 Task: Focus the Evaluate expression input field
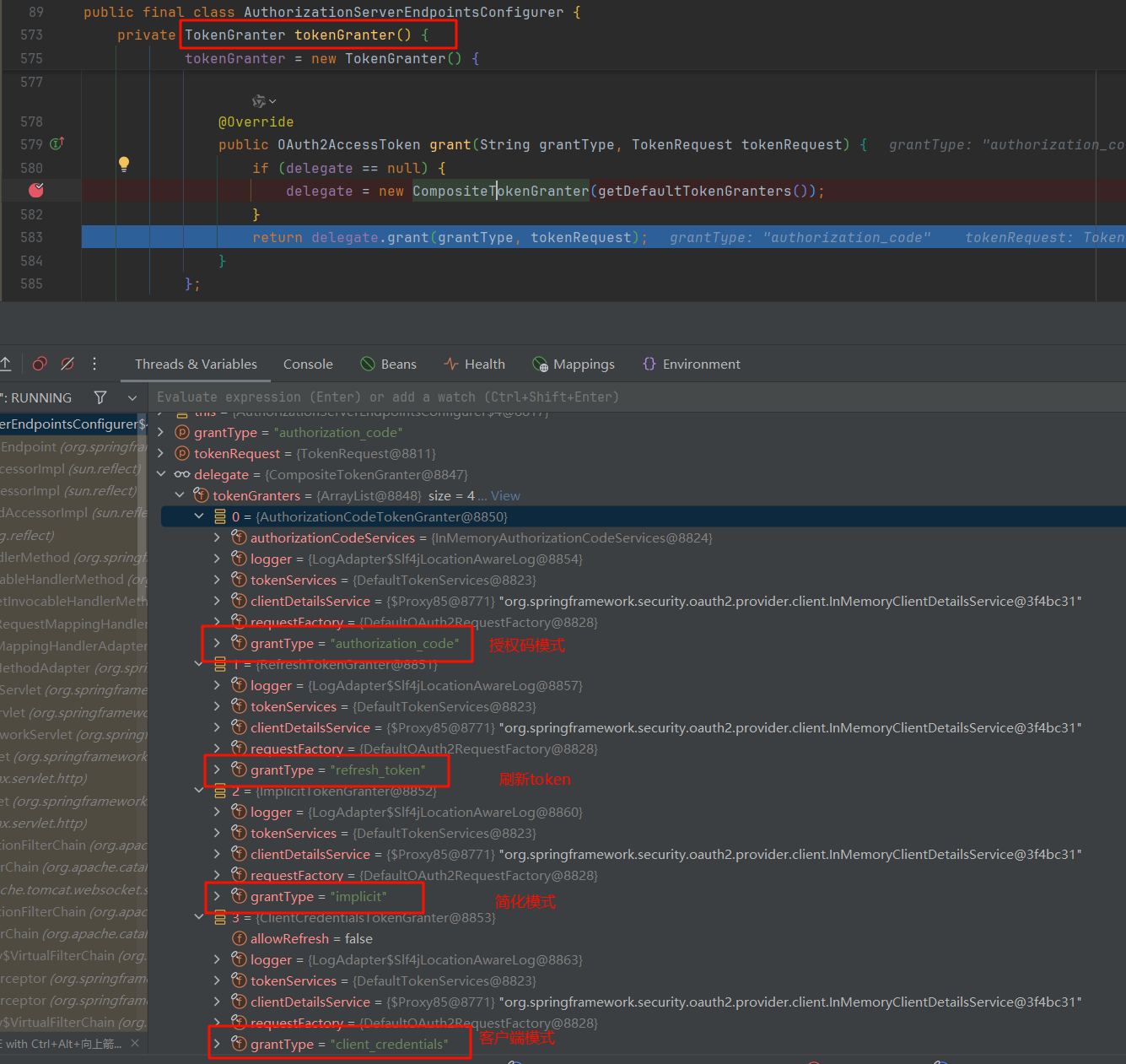(638, 397)
